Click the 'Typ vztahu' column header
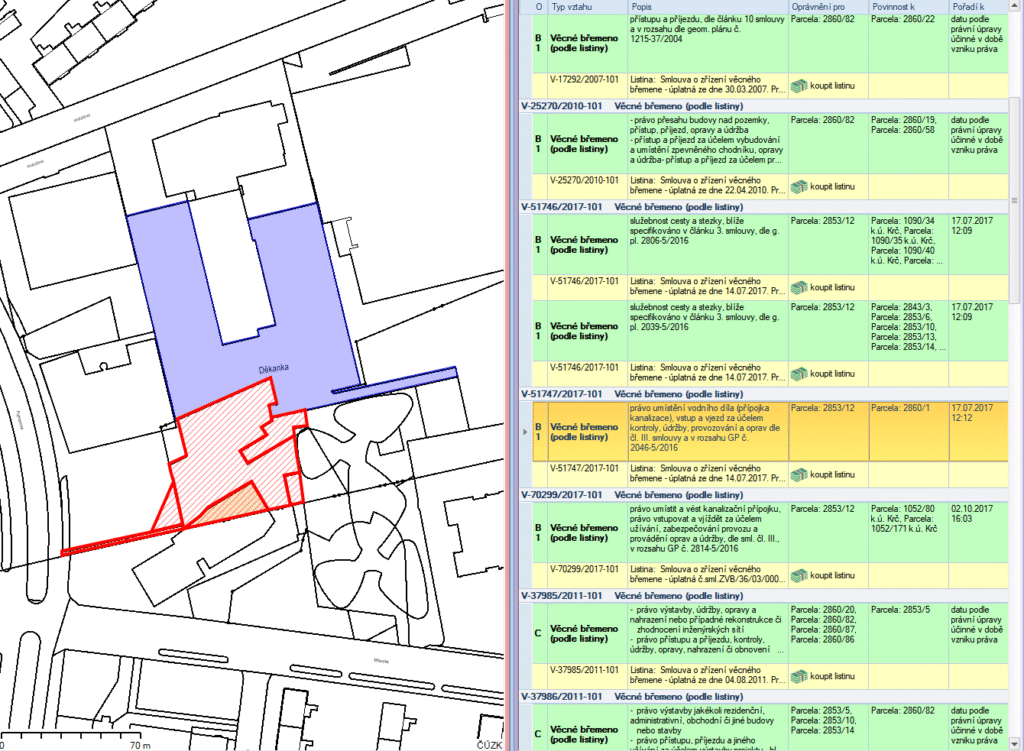 pyautogui.click(x=587, y=7)
